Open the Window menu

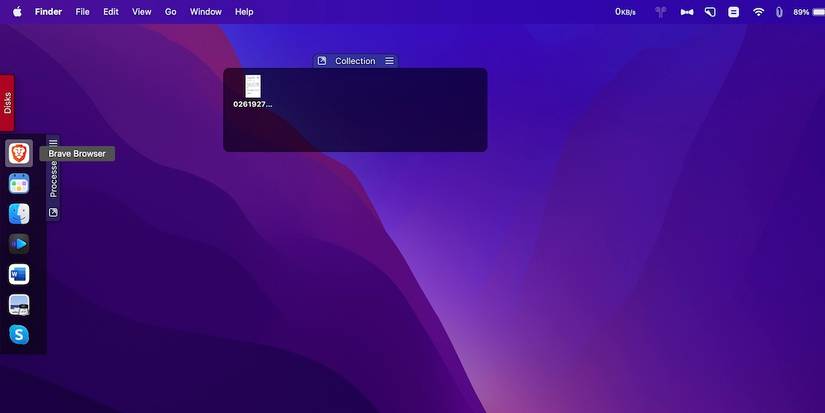pos(206,12)
